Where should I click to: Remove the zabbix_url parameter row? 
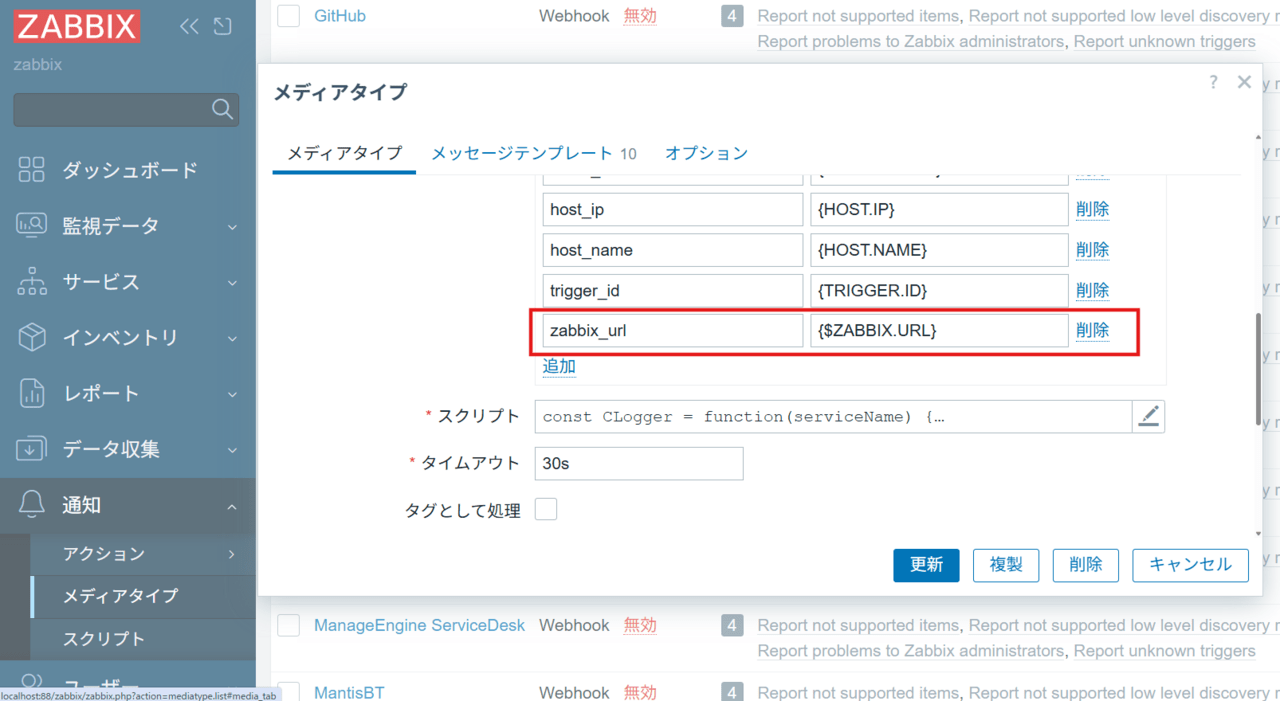[x=1092, y=330]
